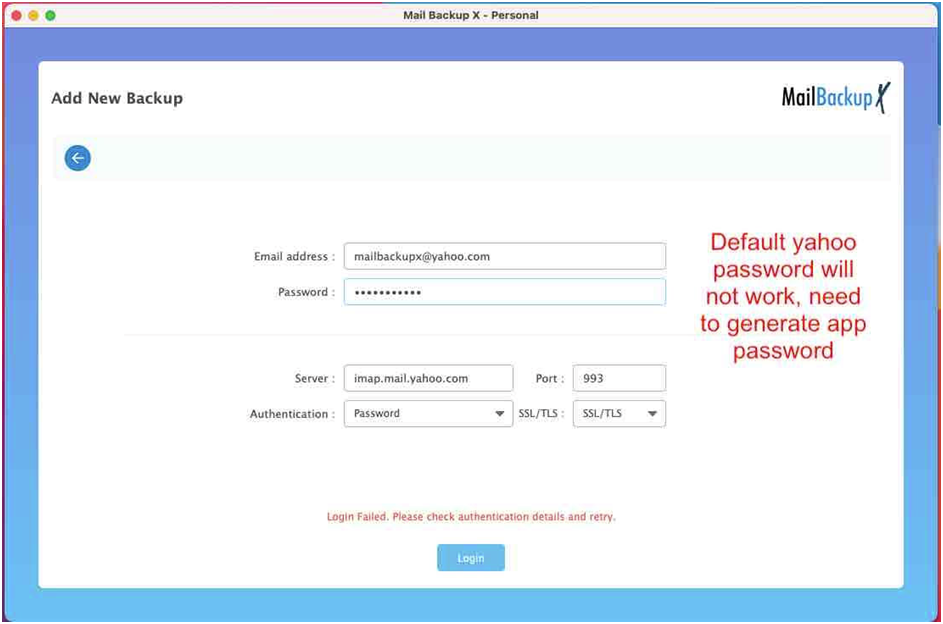Click the MailBackup X logo

[x=836, y=97]
